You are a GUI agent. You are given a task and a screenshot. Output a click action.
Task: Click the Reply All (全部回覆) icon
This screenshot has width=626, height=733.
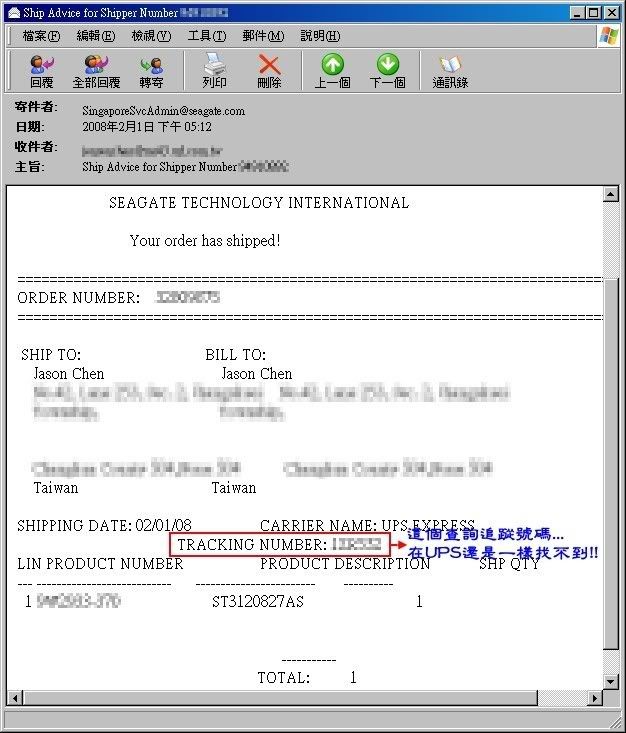tap(96, 71)
